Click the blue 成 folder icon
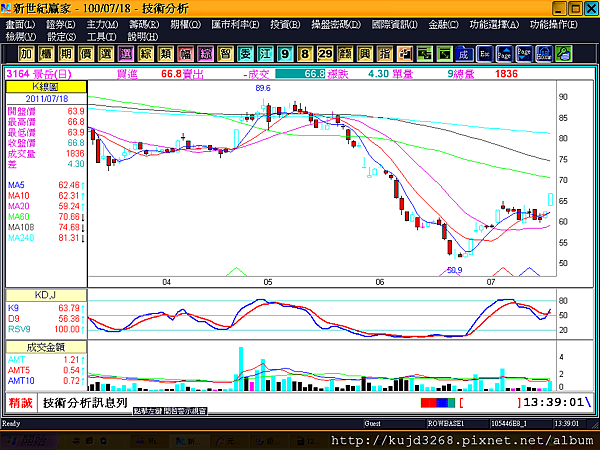Screen dimensions: 600x450 (x=464, y=54)
